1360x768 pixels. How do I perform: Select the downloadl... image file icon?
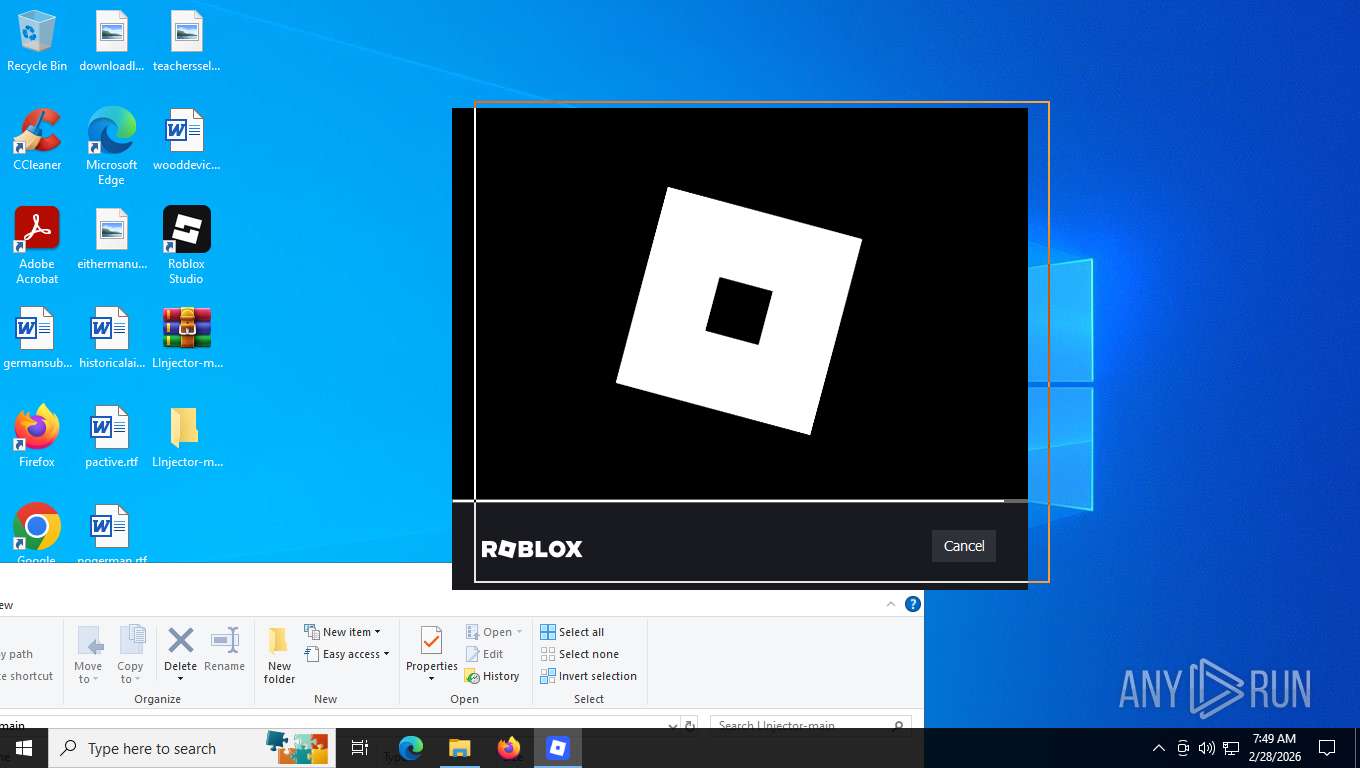click(112, 41)
